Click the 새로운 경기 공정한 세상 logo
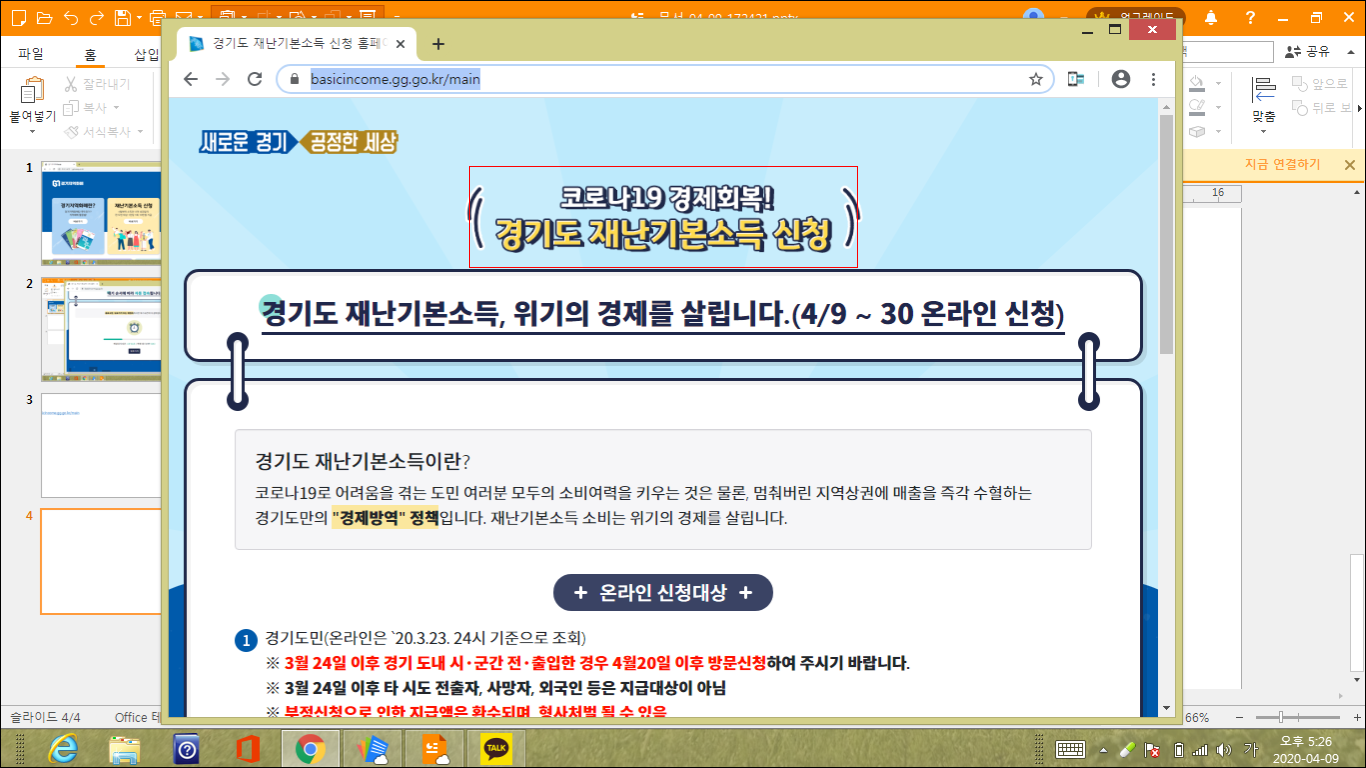This screenshot has height=768, width=1366. point(298,141)
